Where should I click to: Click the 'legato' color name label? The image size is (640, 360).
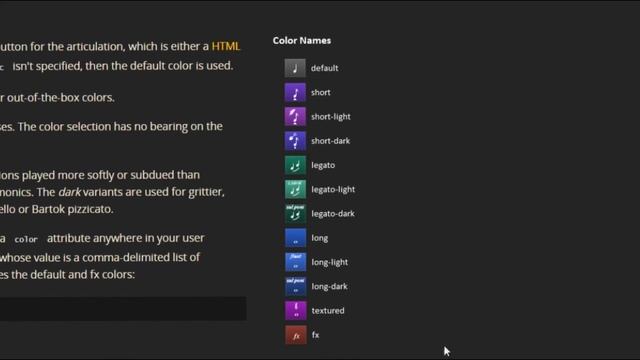(323, 165)
